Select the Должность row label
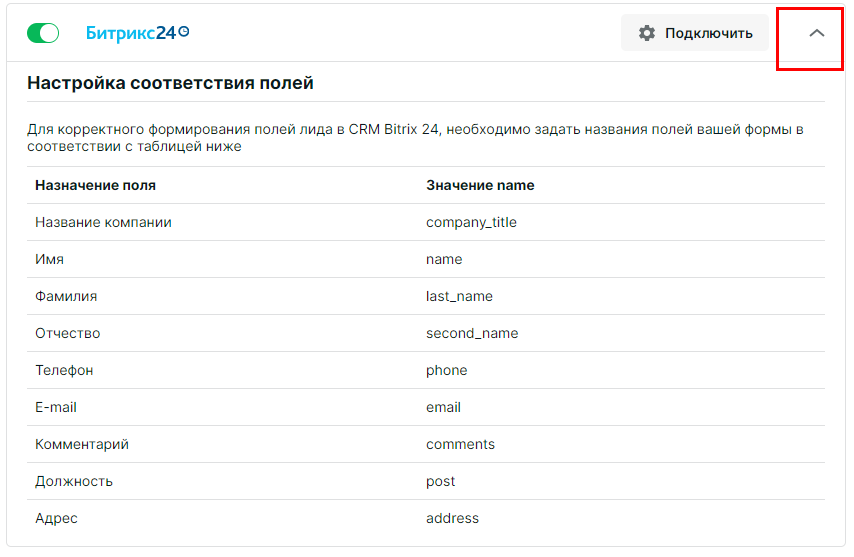 point(74,481)
